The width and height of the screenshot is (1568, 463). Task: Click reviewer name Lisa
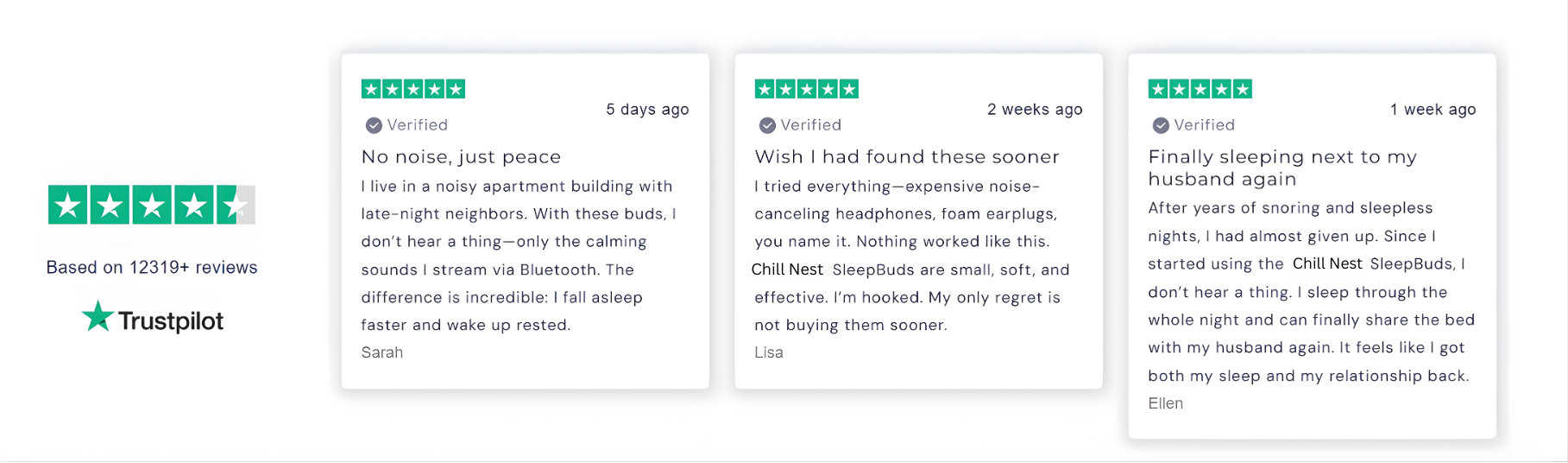769,352
